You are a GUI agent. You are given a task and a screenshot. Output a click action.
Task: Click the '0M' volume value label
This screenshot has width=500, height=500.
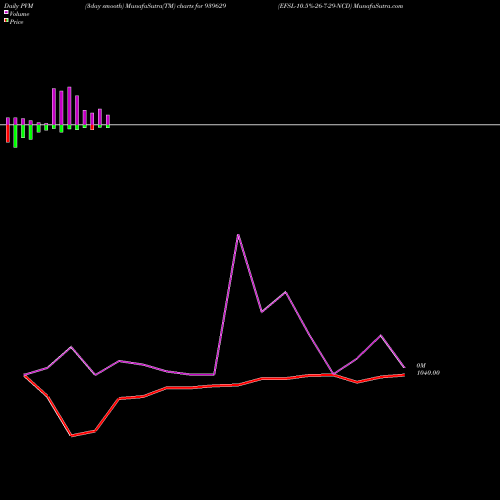pos(421,366)
